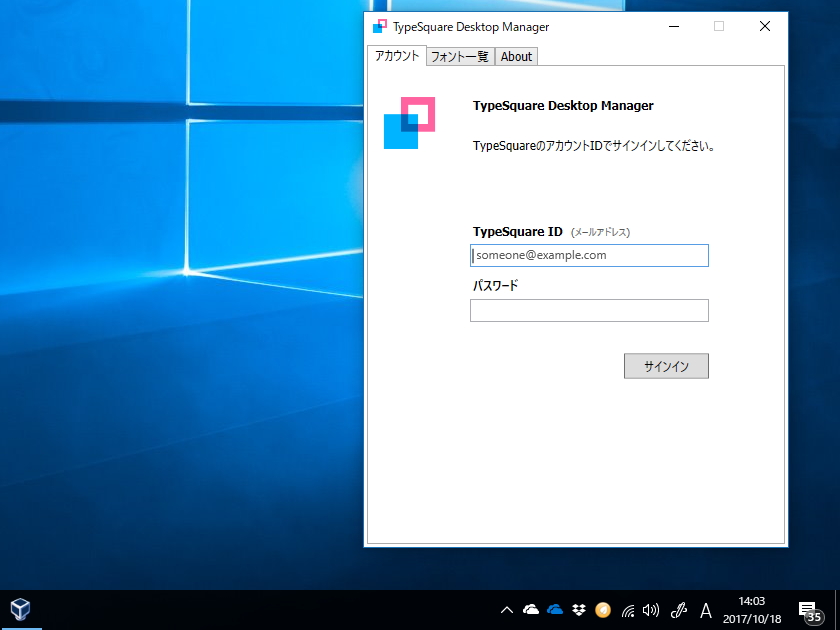This screenshot has height=630, width=840.
Task: Open the Action Center notifications icon
Action: (810, 611)
